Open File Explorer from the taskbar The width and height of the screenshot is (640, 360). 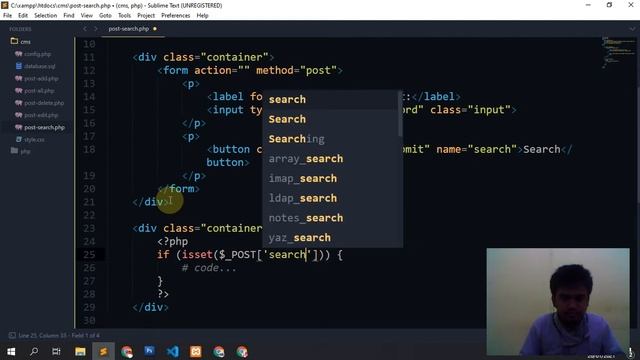(80, 351)
